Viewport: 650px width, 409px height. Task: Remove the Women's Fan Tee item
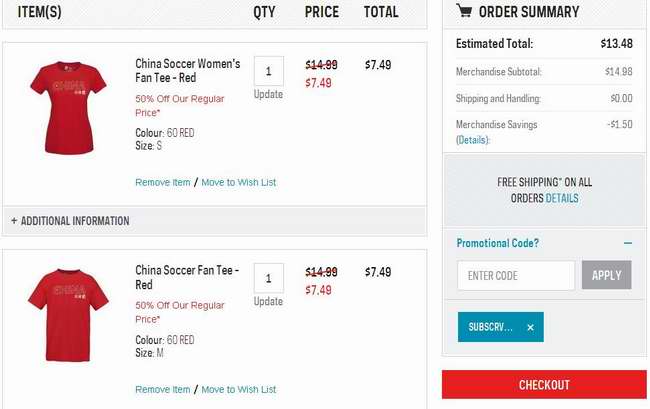[x=162, y=182]
